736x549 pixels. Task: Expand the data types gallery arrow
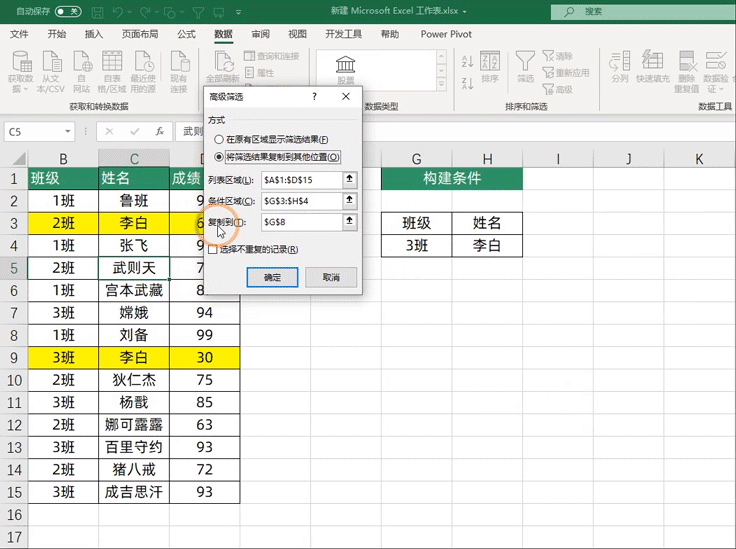pos(441,84)
